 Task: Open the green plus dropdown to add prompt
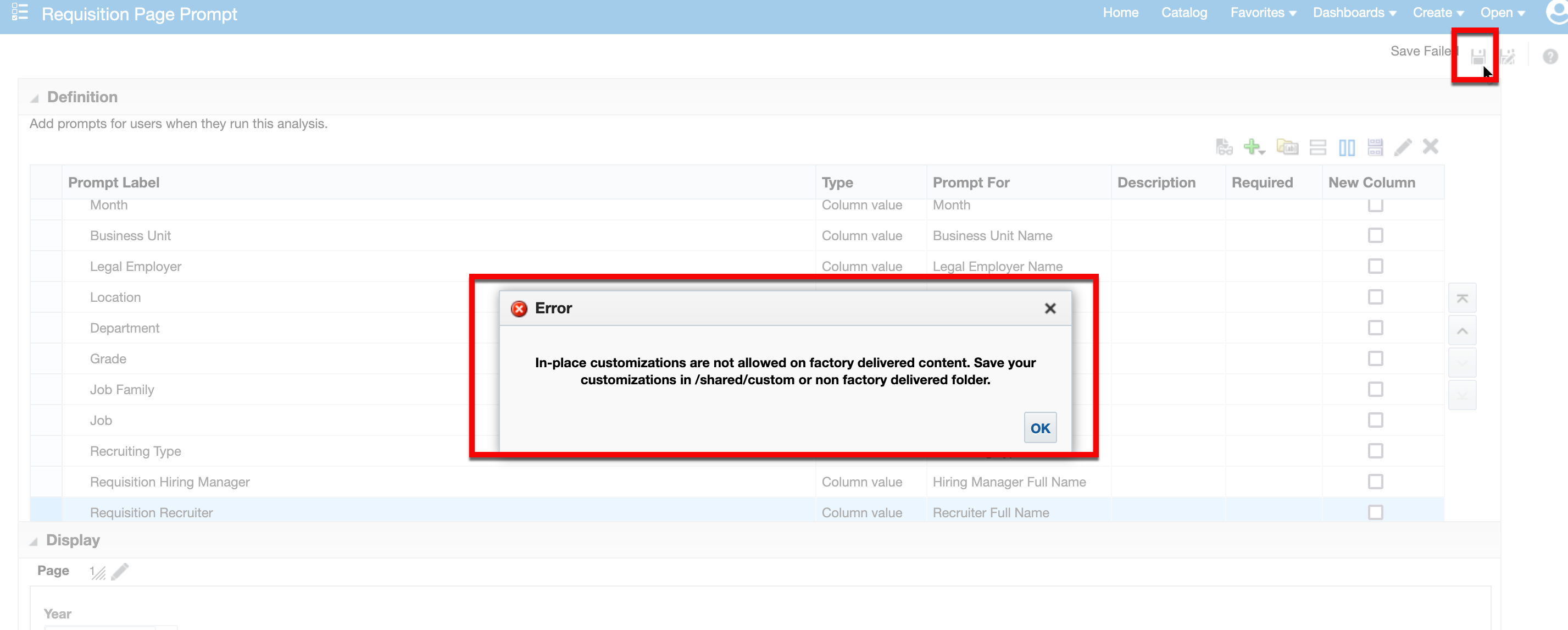pyautogui.click(x=1254, y=147)
